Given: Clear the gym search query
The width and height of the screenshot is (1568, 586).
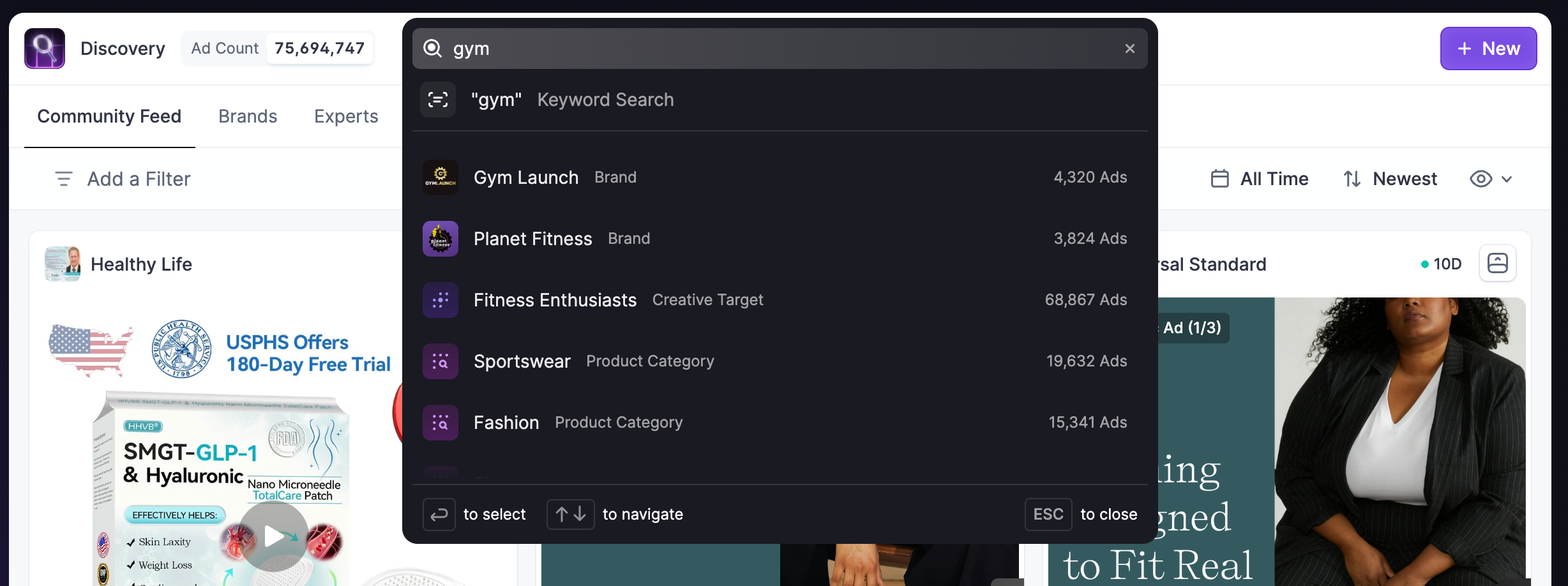Looking at the screenshot, I should (1130, 49).
